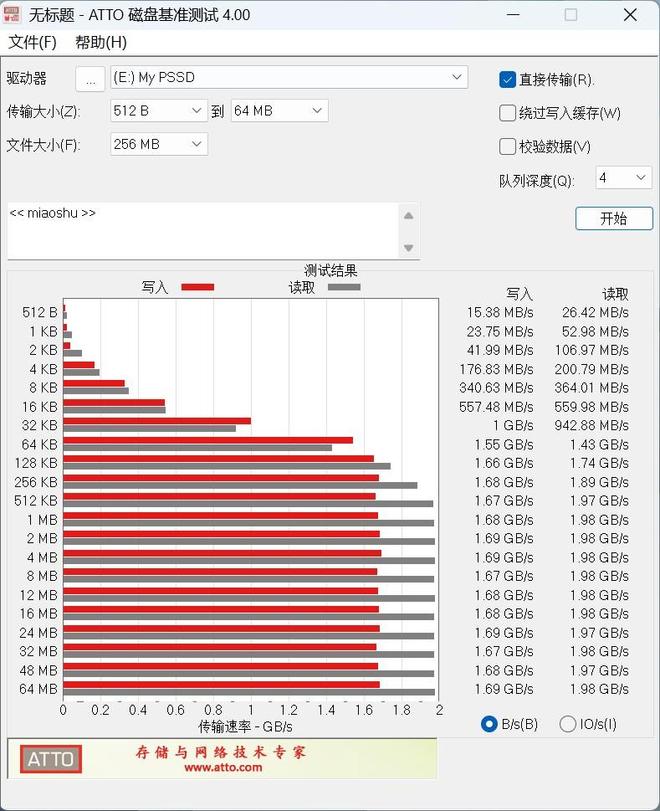Open the www.atto.com link in banner

click(x=223, y=768)
